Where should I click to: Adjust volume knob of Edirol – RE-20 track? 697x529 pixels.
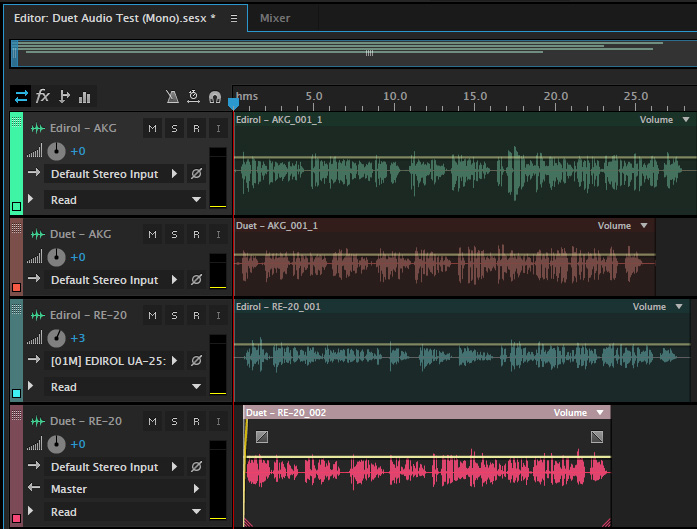56,338
